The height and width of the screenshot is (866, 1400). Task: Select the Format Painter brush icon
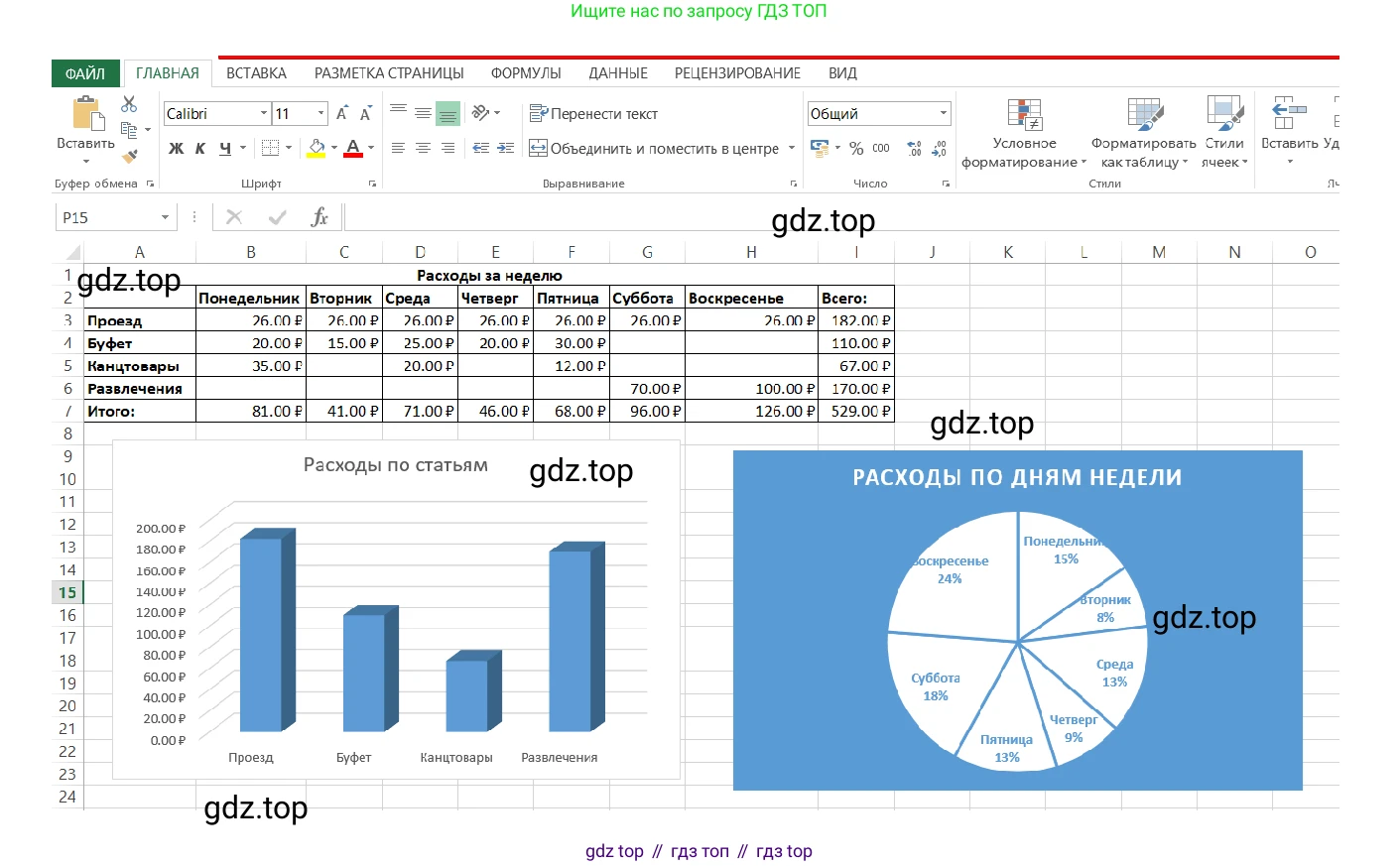point(129,156)
